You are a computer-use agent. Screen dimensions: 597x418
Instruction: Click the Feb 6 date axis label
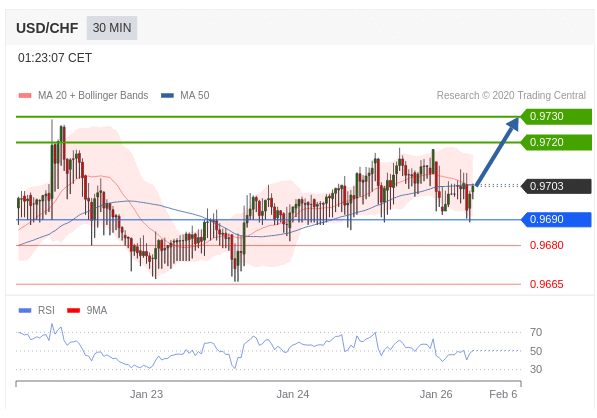pyautogui.click(x=503, y=394)
